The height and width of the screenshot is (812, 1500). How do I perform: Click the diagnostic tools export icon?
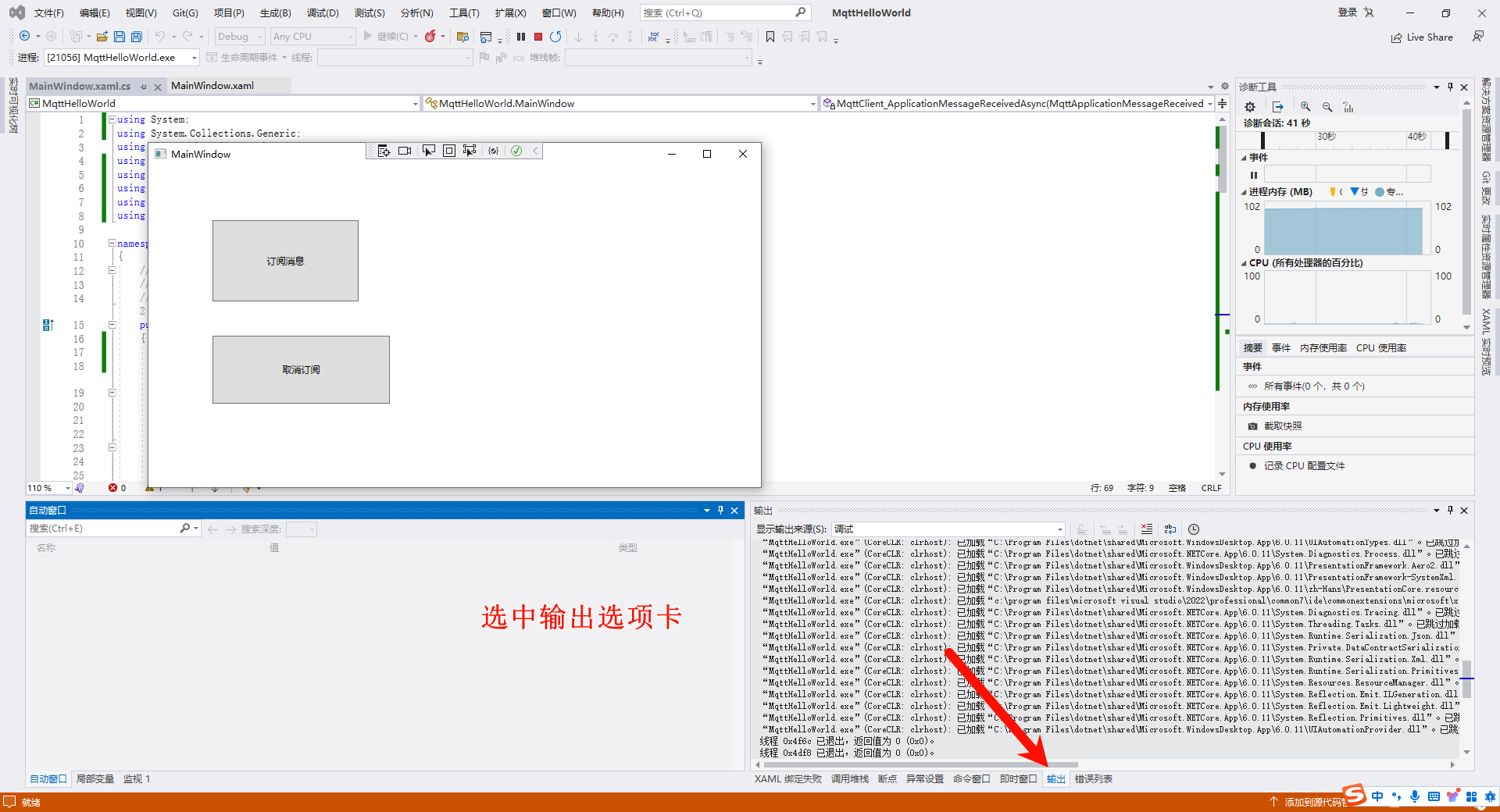tap(1278, 106)
